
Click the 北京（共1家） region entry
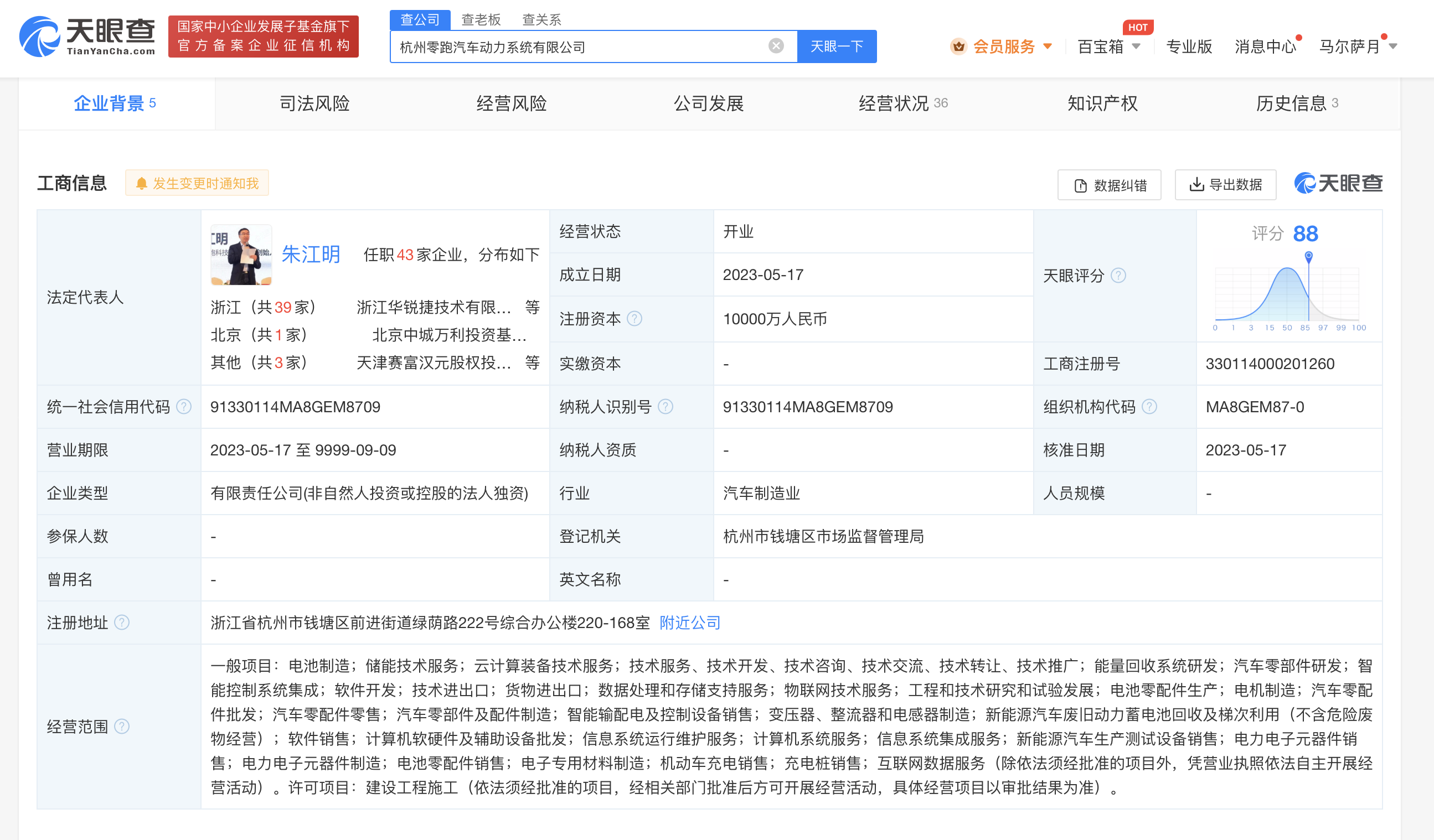(259, 335)
